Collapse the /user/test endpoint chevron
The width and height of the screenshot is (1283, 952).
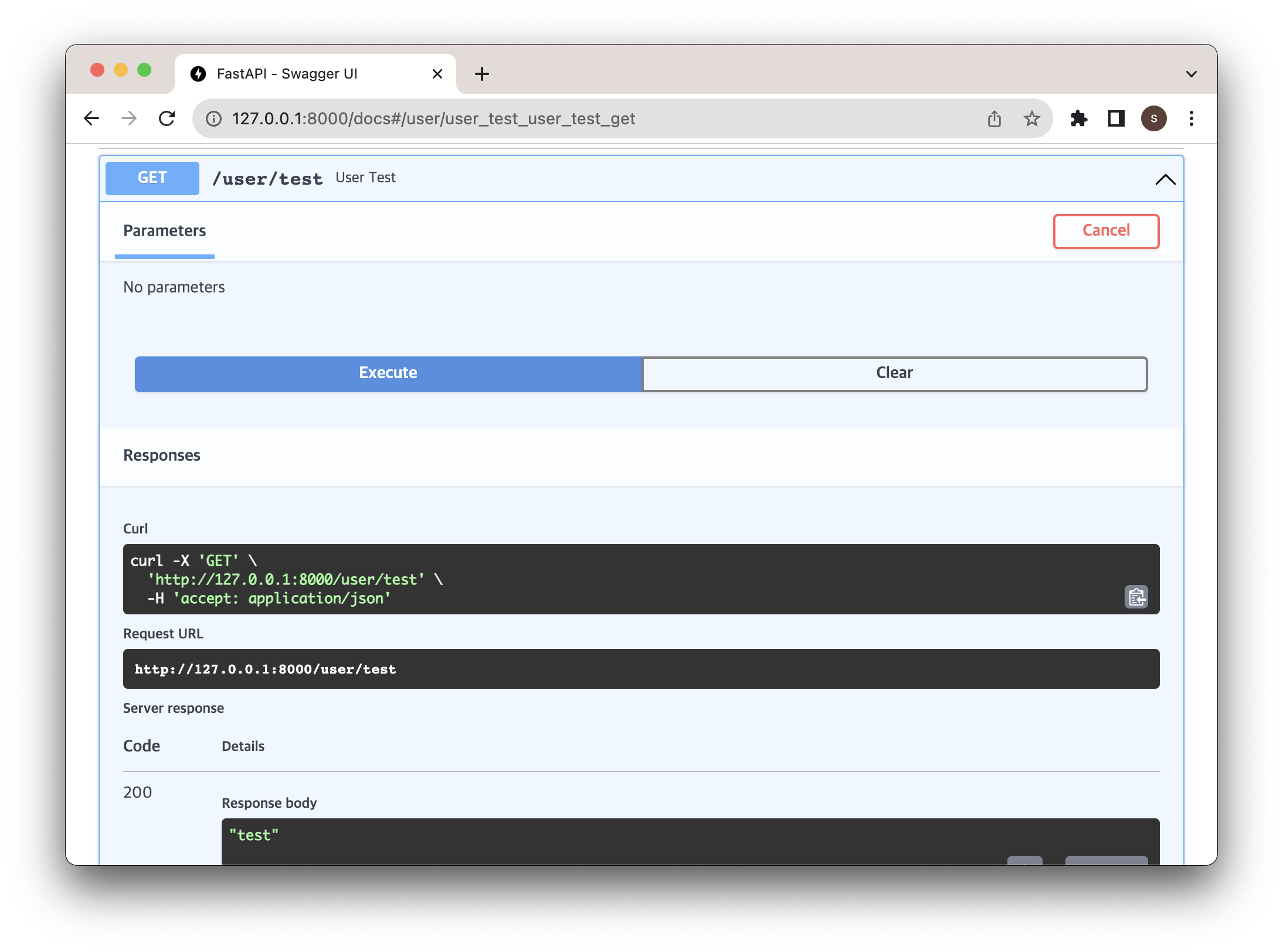(x=1165, y=179)
